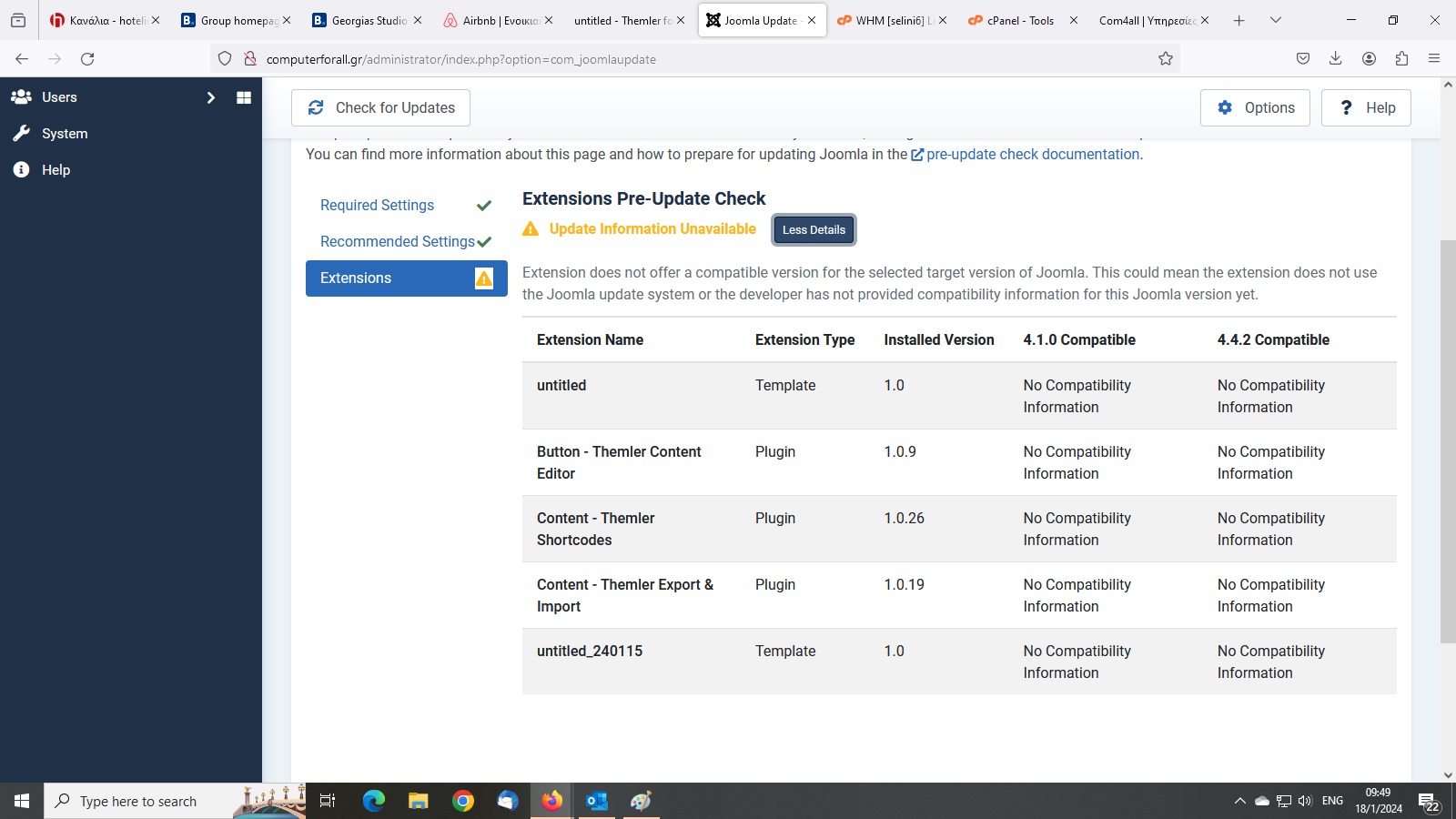Open the list all tabs dropdown

click(x=1276, y=20)
